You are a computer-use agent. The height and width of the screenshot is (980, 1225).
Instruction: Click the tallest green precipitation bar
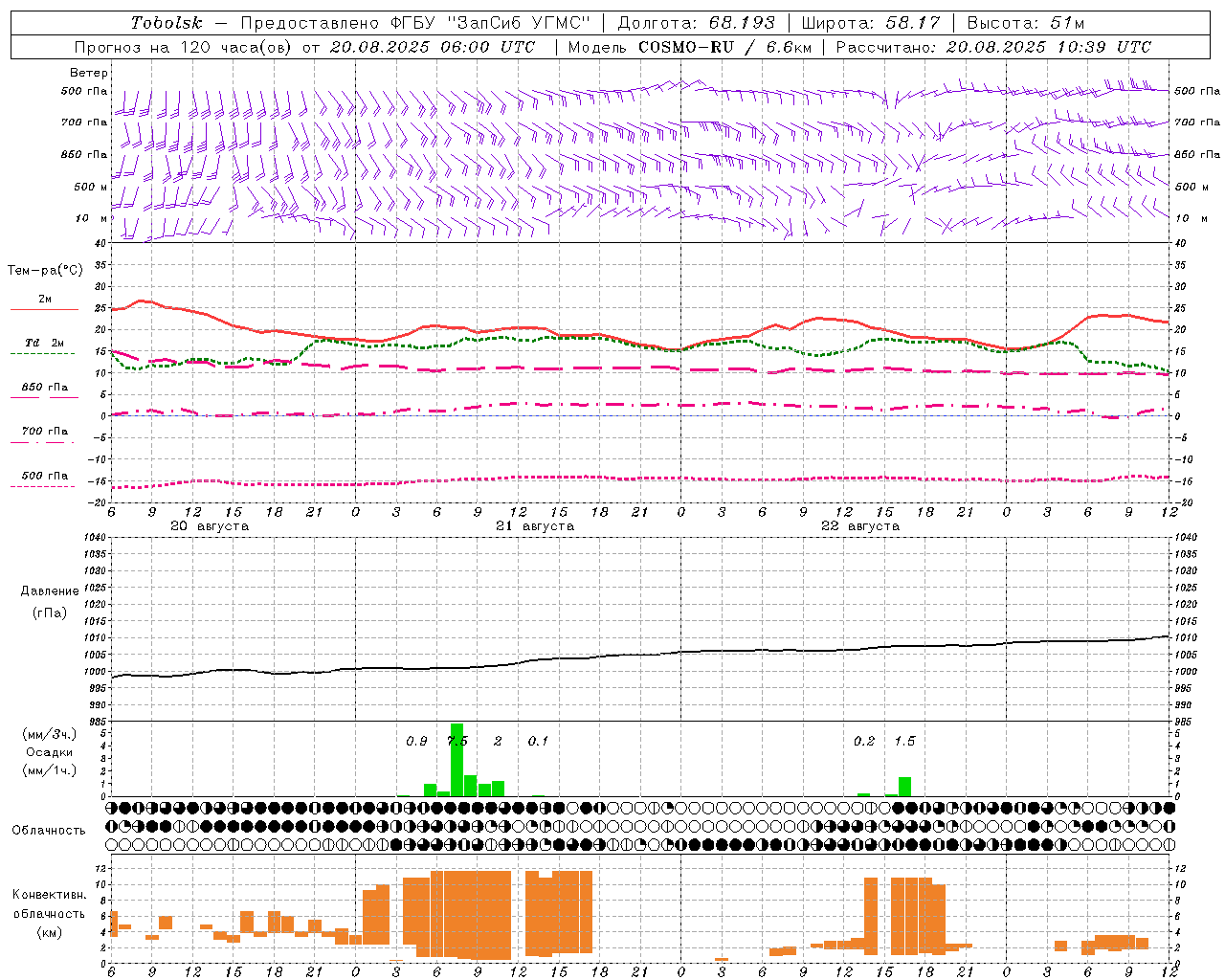pos(457,760)
